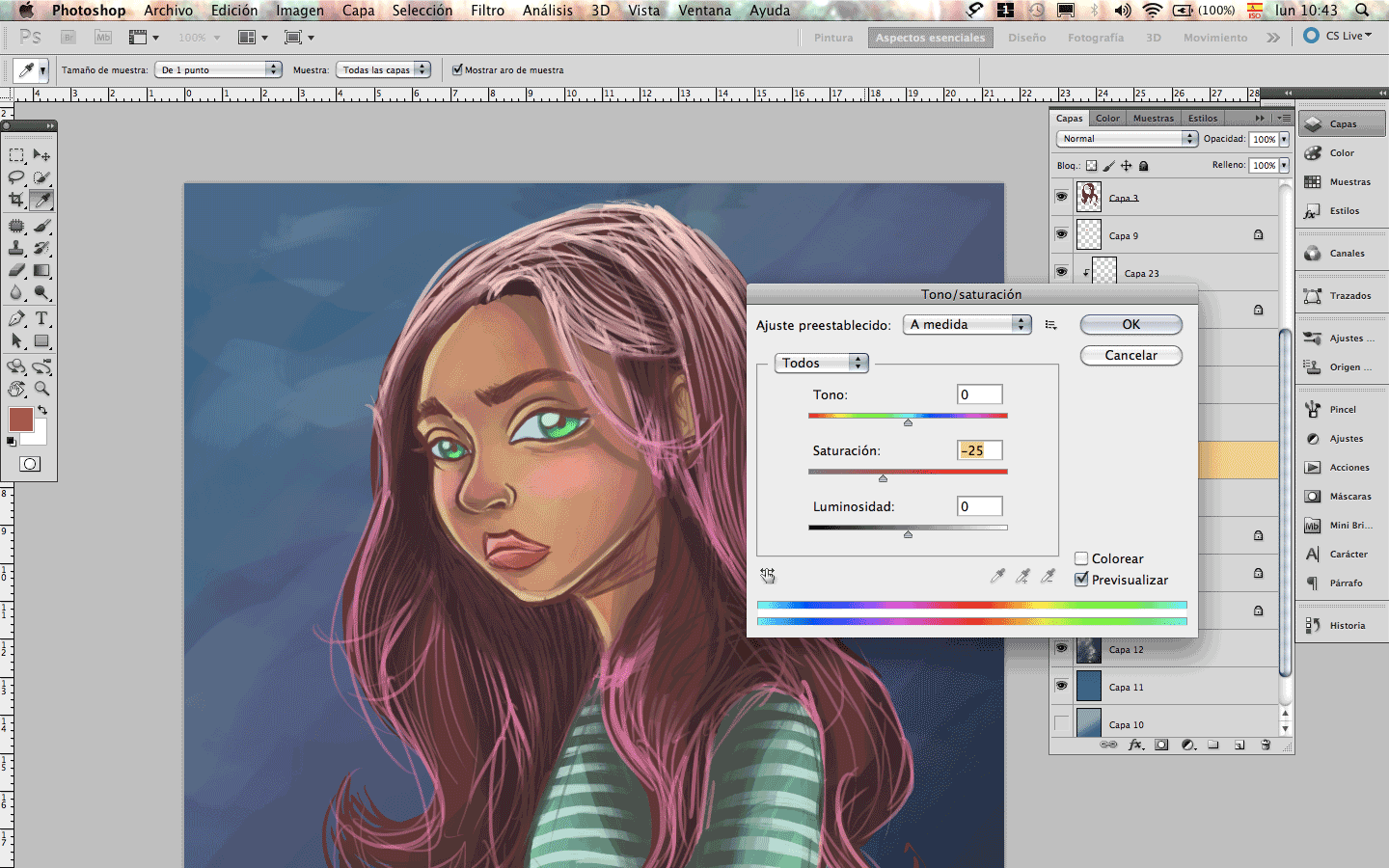Open the Relleno slider arrow
1389x868 pixels.
(1284, 165)
